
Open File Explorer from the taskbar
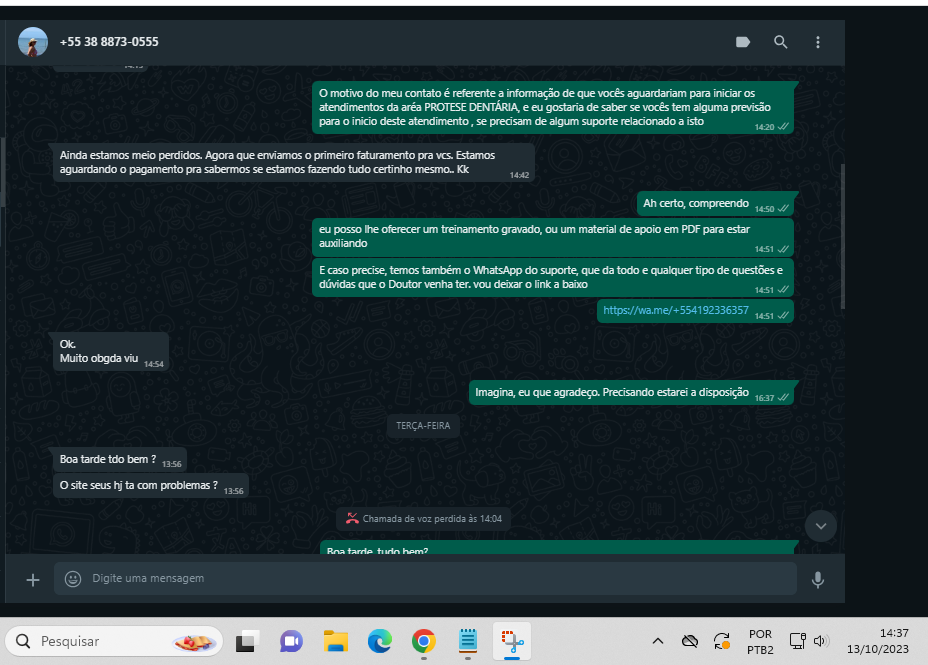(336, 641)
